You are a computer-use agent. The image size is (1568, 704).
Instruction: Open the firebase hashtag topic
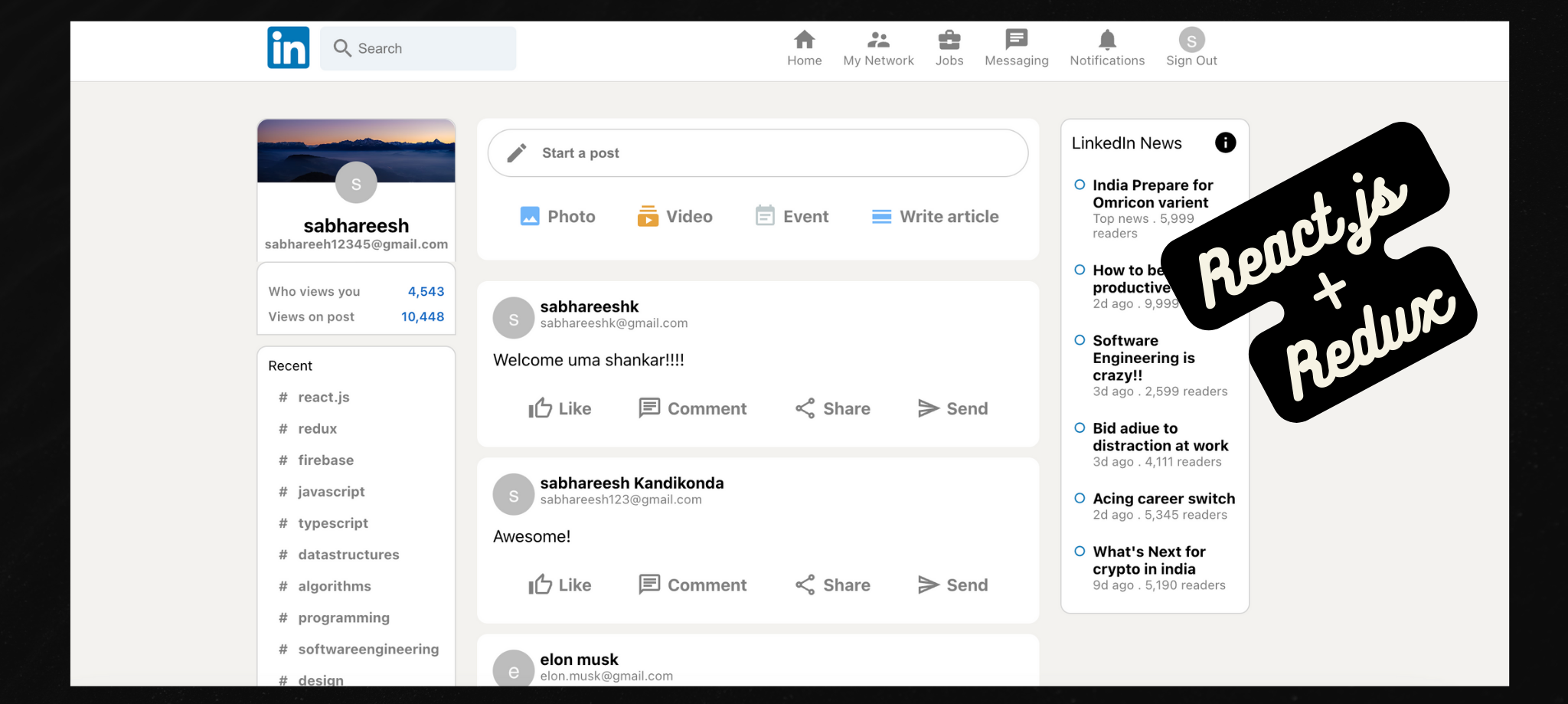(x=325, y=460)
